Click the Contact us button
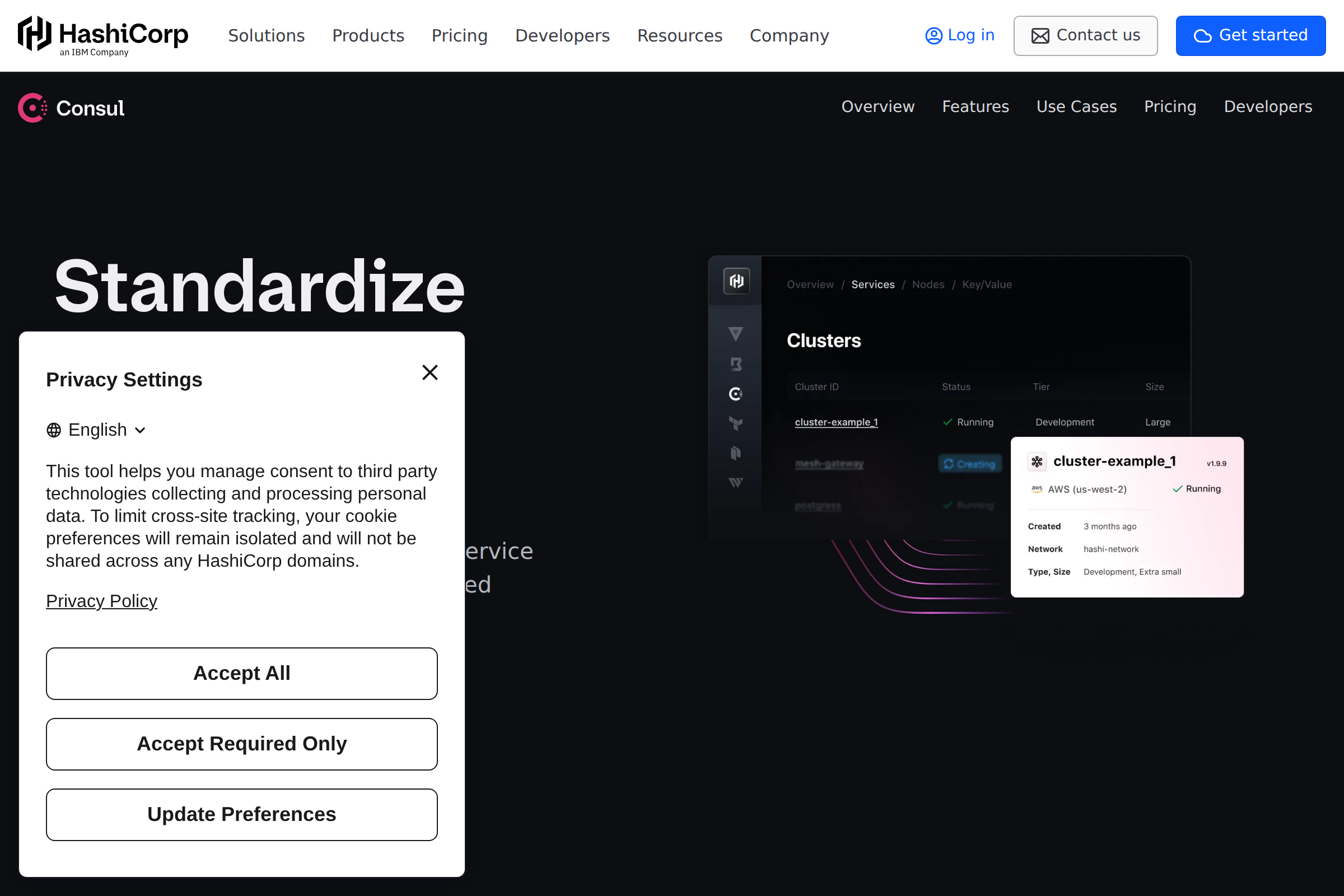 [1085, 35]
